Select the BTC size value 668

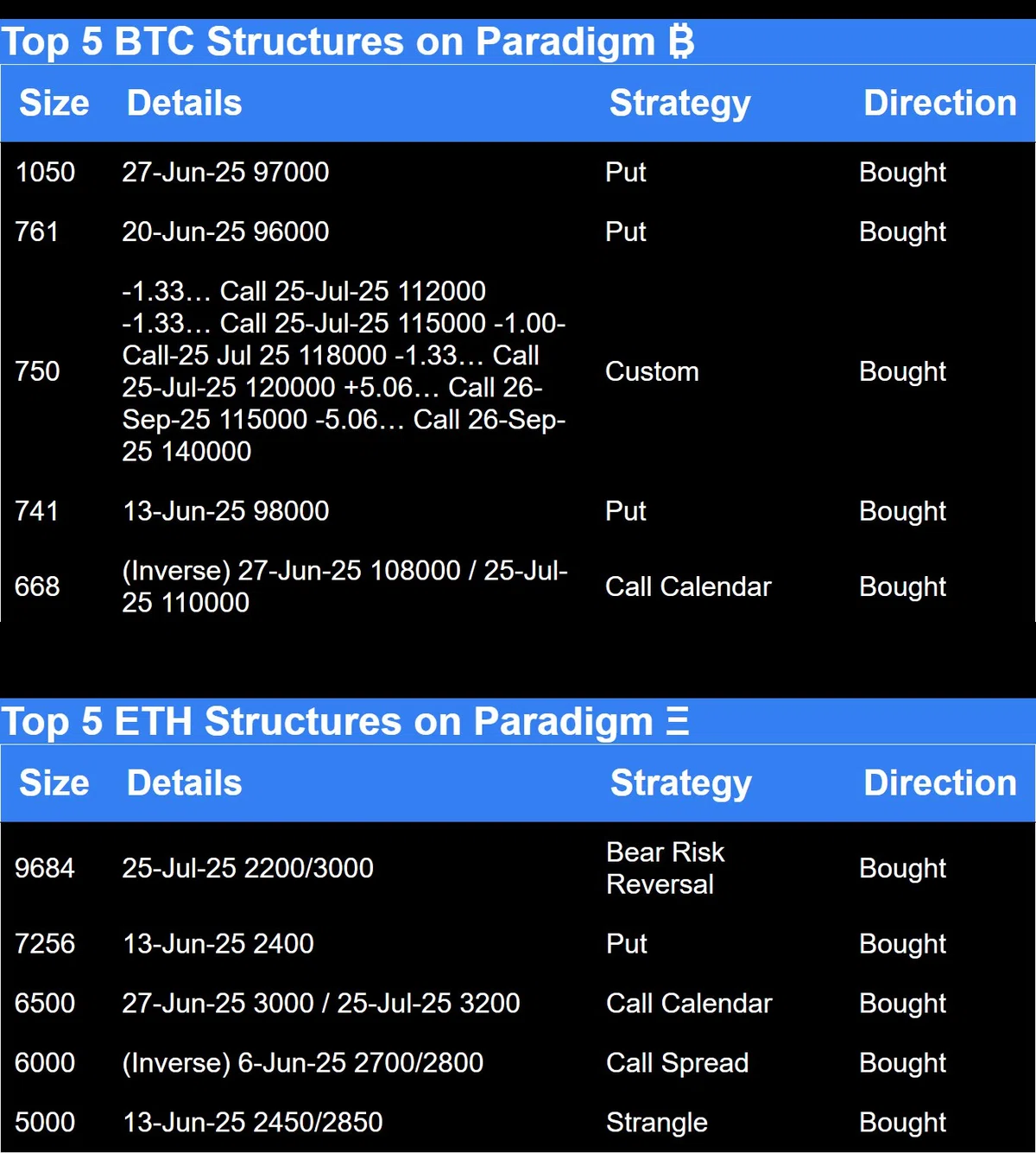(x=37, y=586)
